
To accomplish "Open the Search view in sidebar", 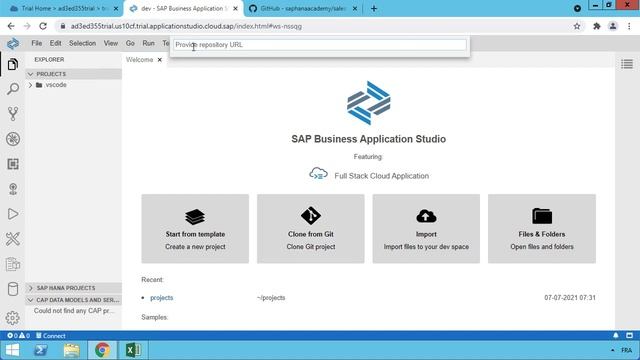I will coord(13,89).
